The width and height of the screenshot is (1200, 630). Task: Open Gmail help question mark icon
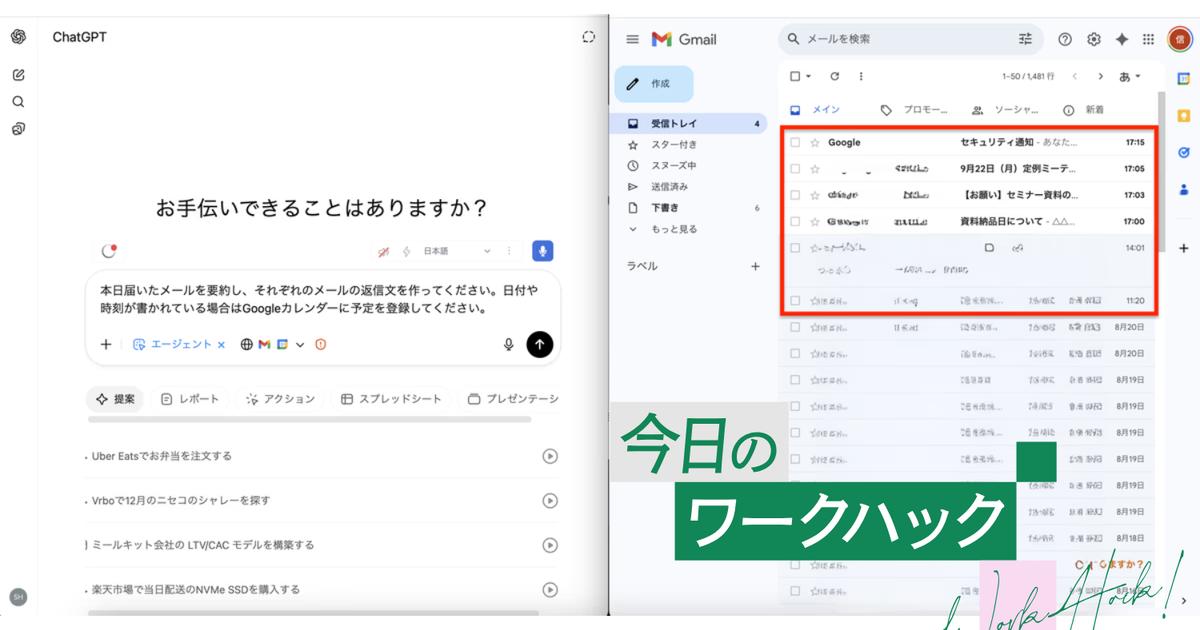tap(1065, 39)
